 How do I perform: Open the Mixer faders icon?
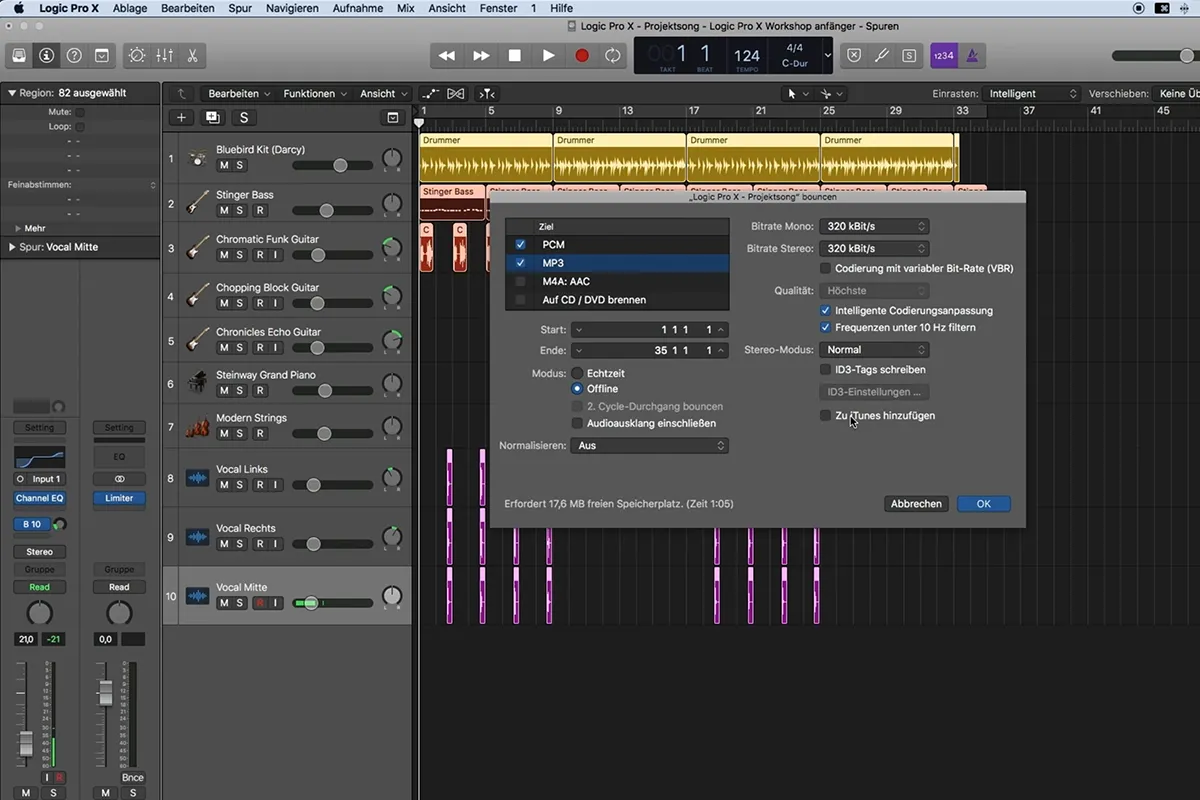pyautogui.click(x=165, y=56)
